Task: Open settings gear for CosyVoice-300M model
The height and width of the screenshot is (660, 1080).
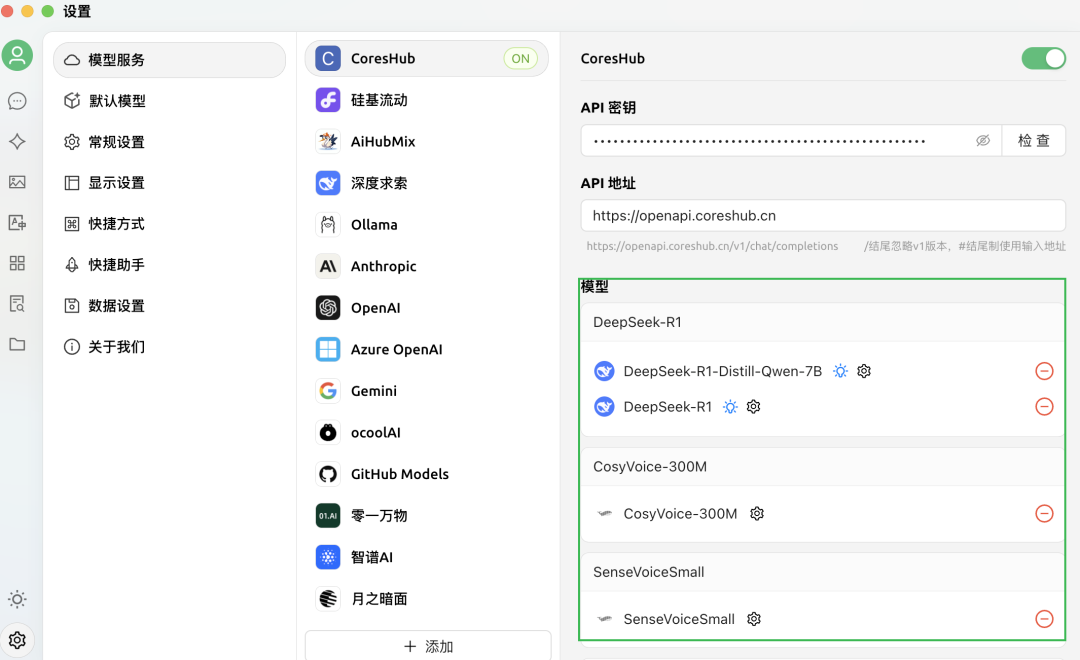Action: [x=757, y=513]
